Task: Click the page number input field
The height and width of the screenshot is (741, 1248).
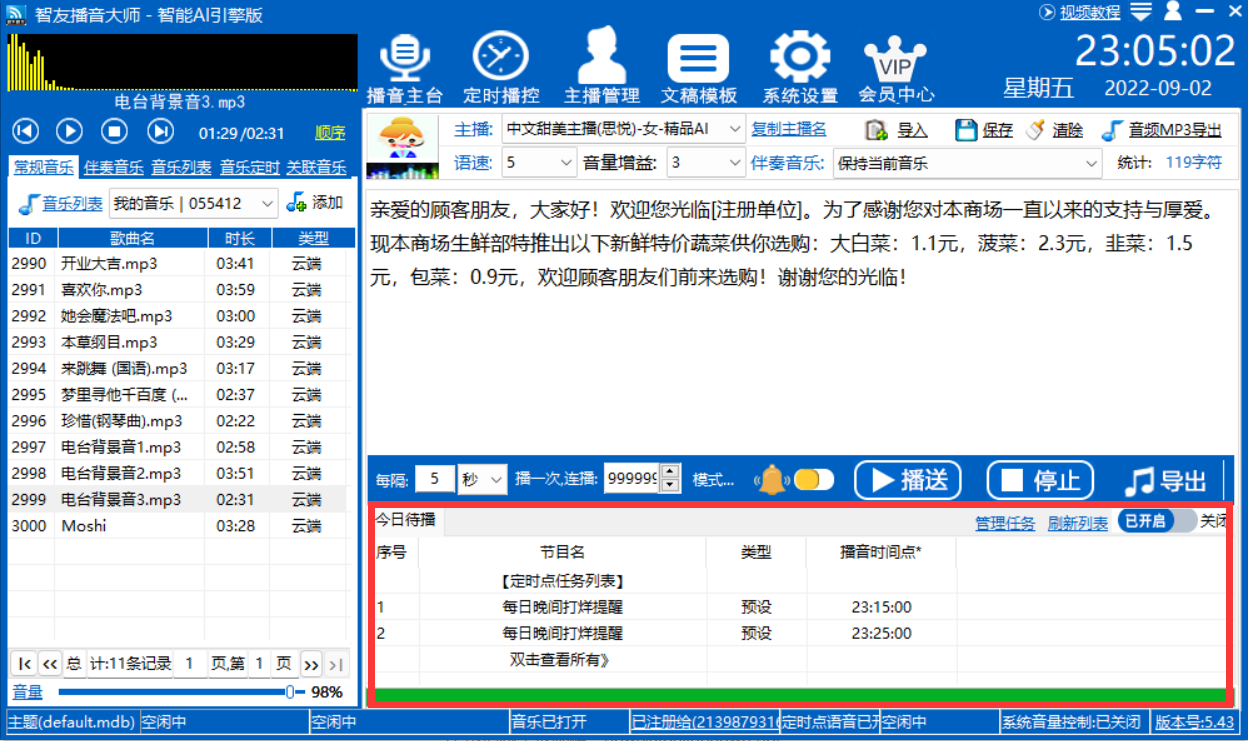Action: point(259,664)
